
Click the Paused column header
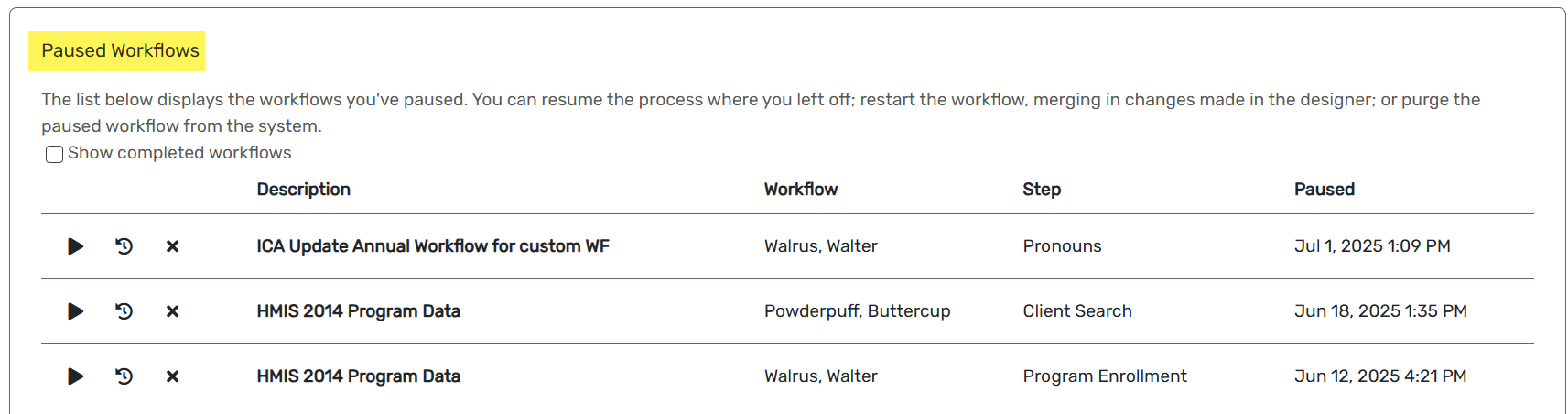[1325, 190]
